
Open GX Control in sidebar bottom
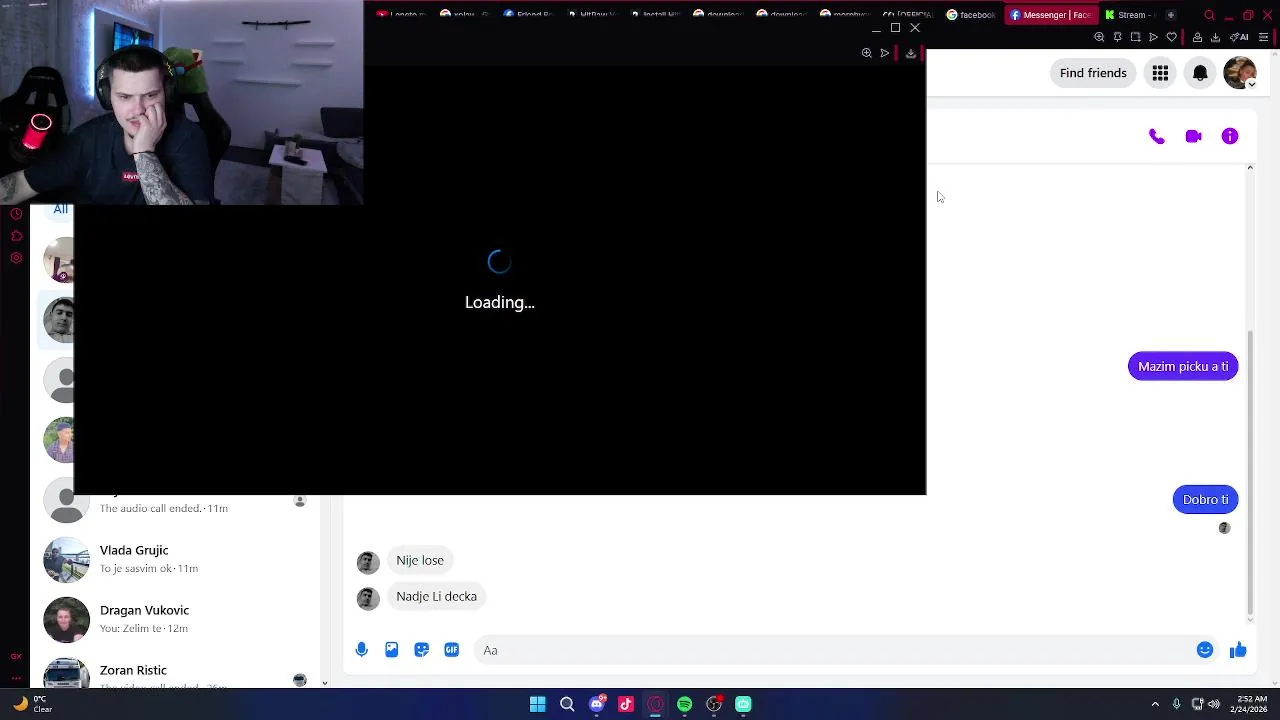click(x=16, y=657)
